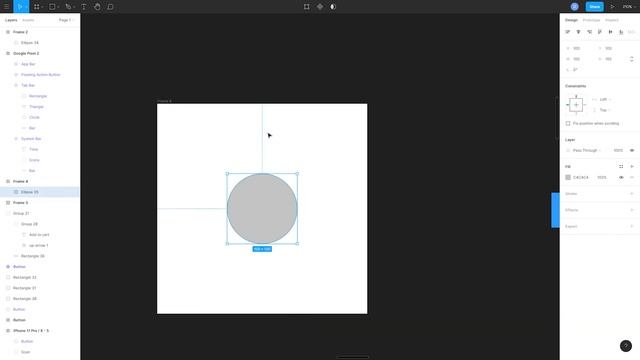Image resolution: width=640 pixels, height=360 pixels.
Task: Select Rectangle 22 layer
Action: (x=40, y=277)
